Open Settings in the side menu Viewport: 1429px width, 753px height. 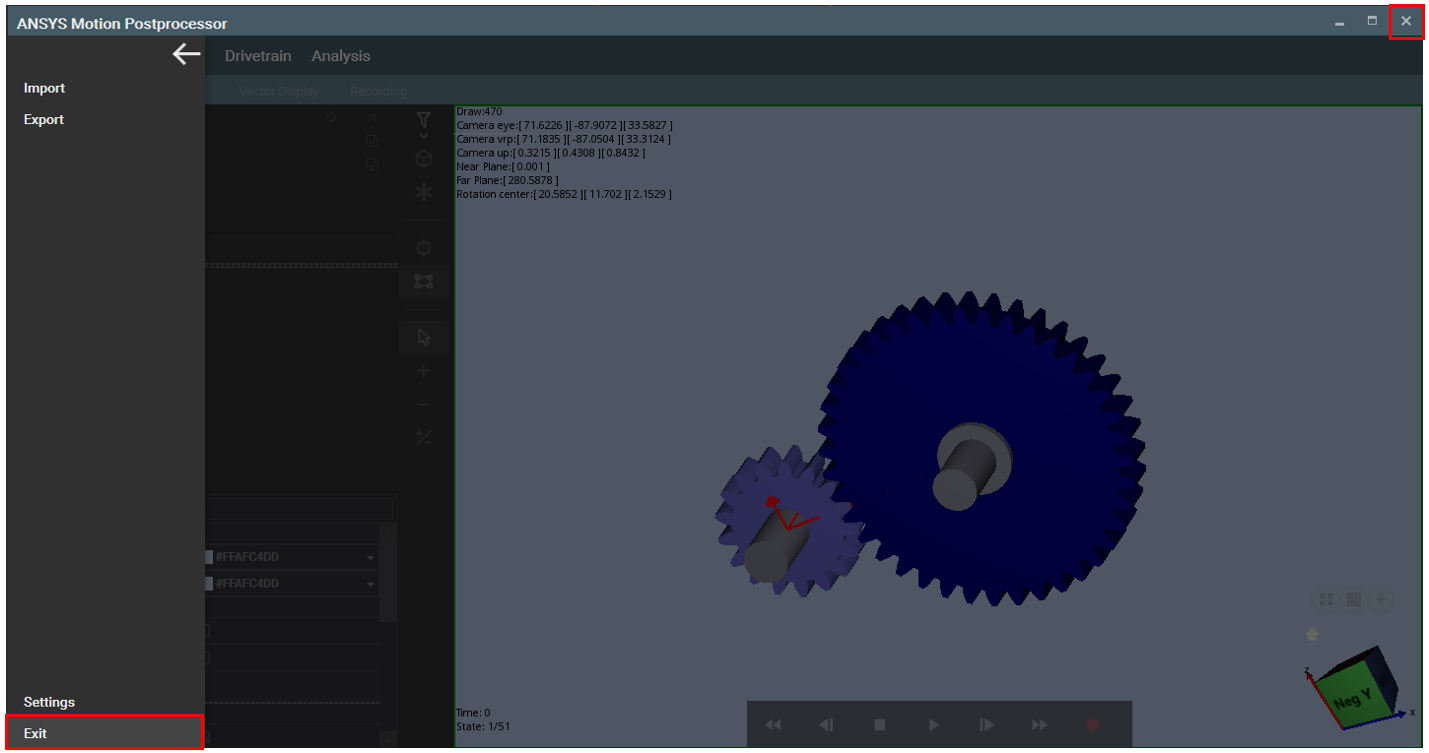click(x=49, y=702)
